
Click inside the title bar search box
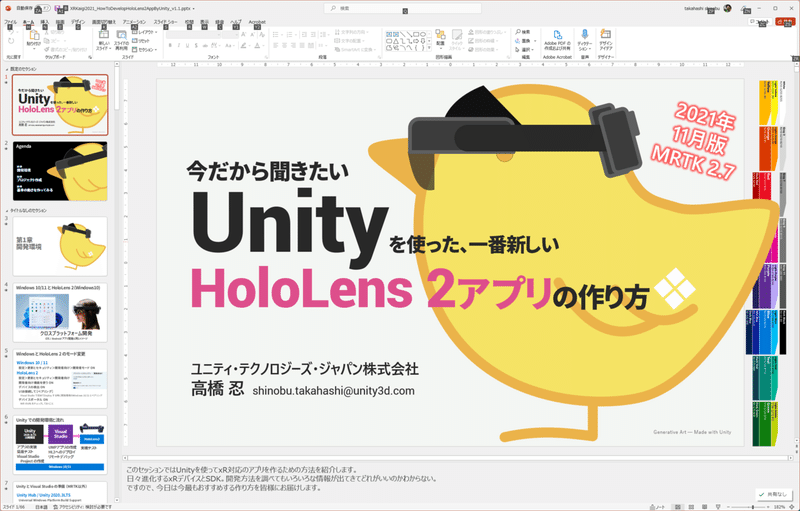[403, 9]
